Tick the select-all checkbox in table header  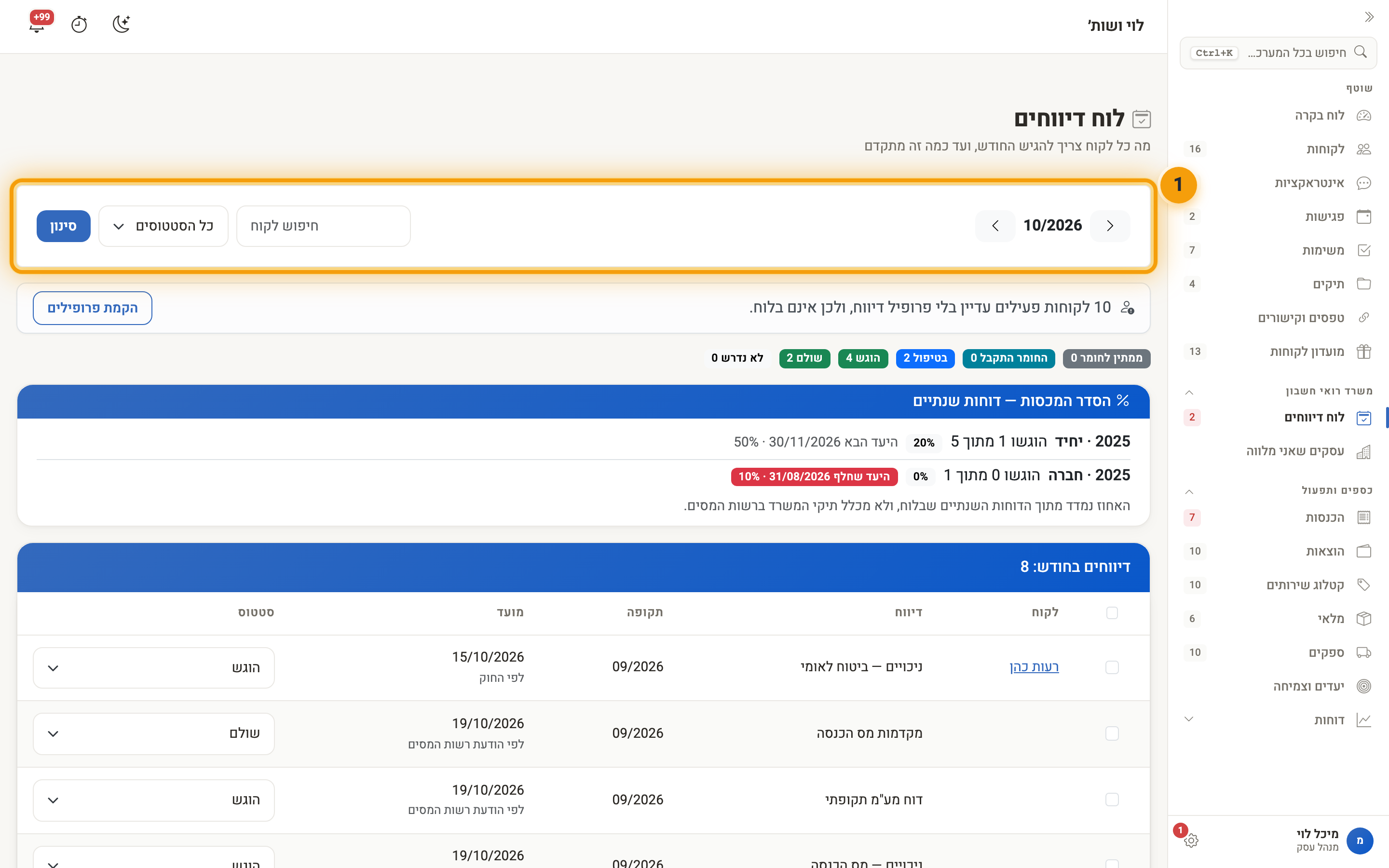coord(1112,612)
